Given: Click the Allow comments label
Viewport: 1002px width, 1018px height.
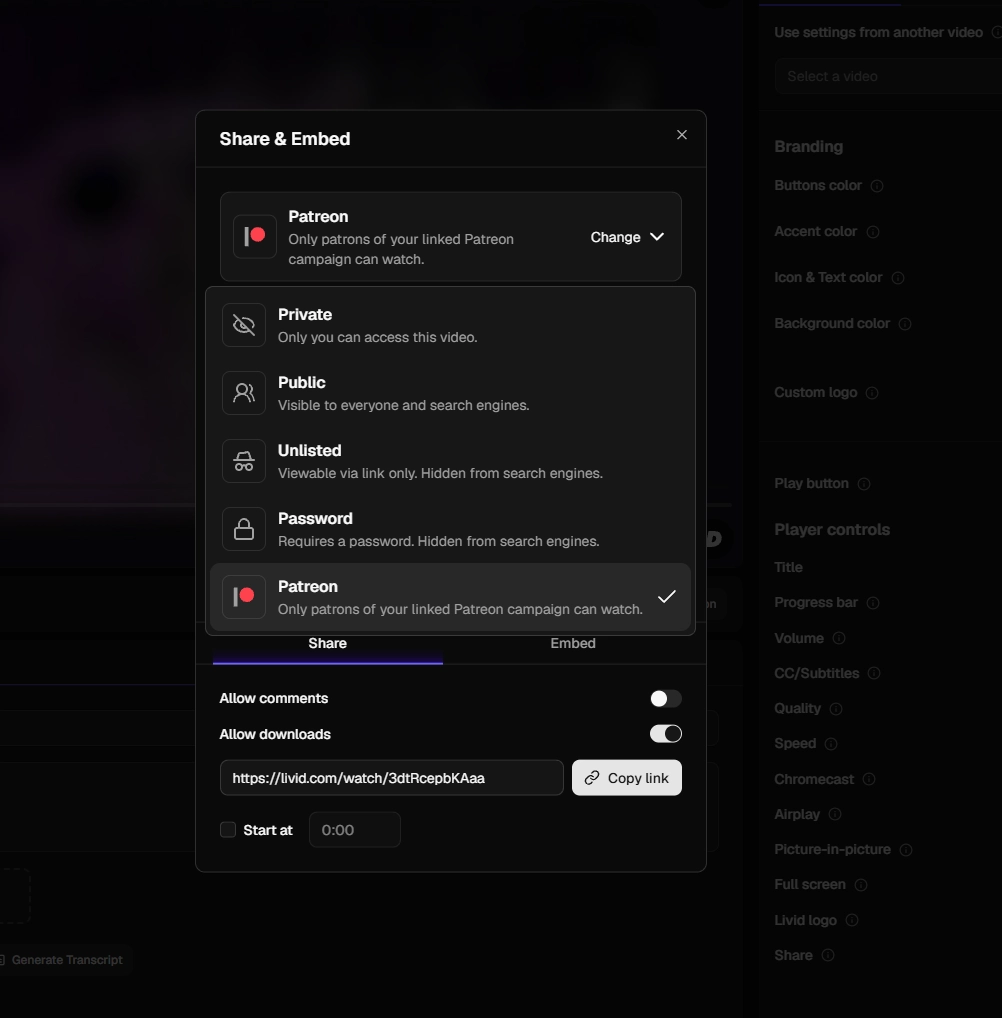Looking at the screenshot, I should tap(273, 699).
